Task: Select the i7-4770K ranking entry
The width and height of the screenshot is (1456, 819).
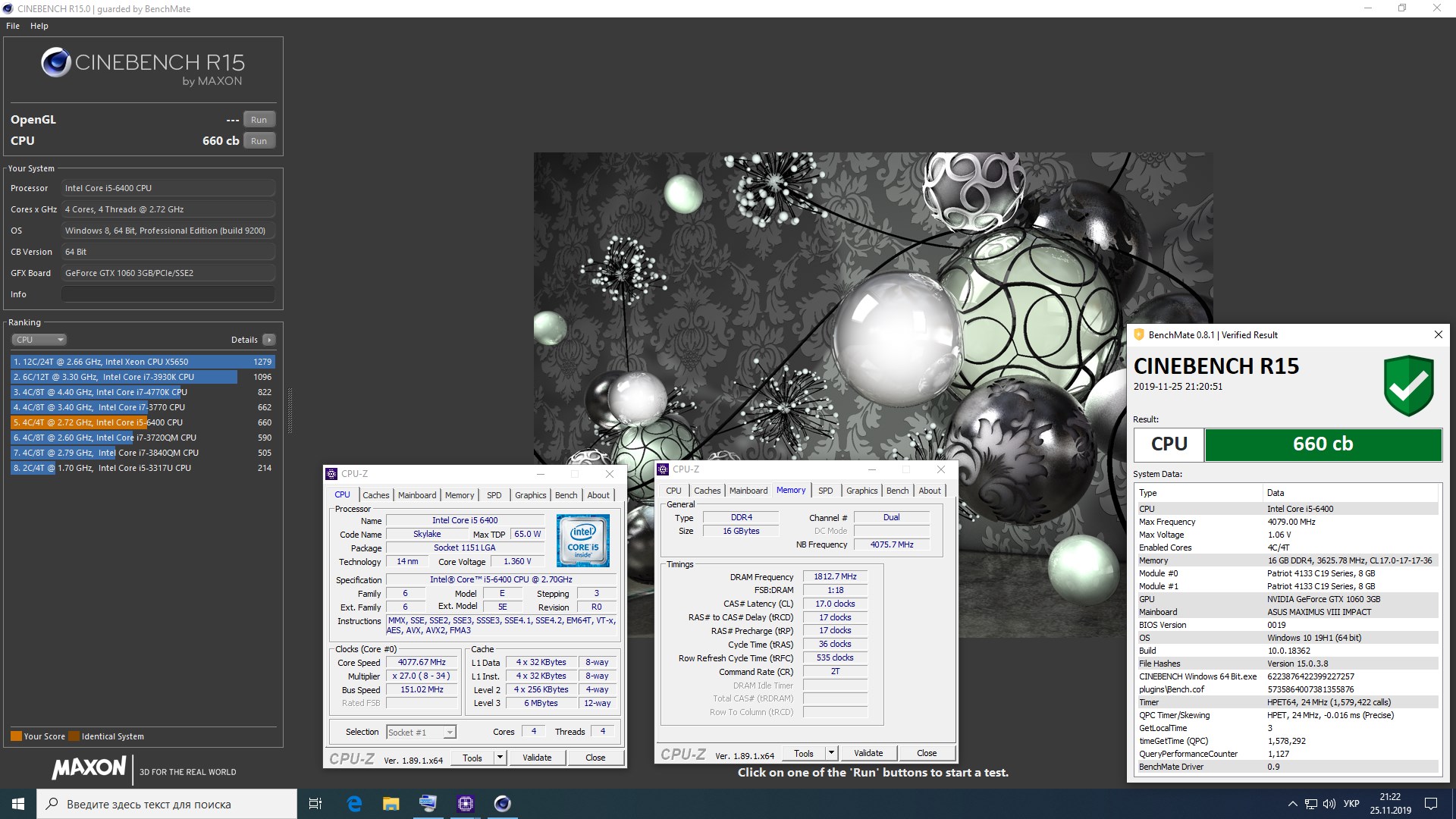Action: pyautogui.click(x=143, y=392)
